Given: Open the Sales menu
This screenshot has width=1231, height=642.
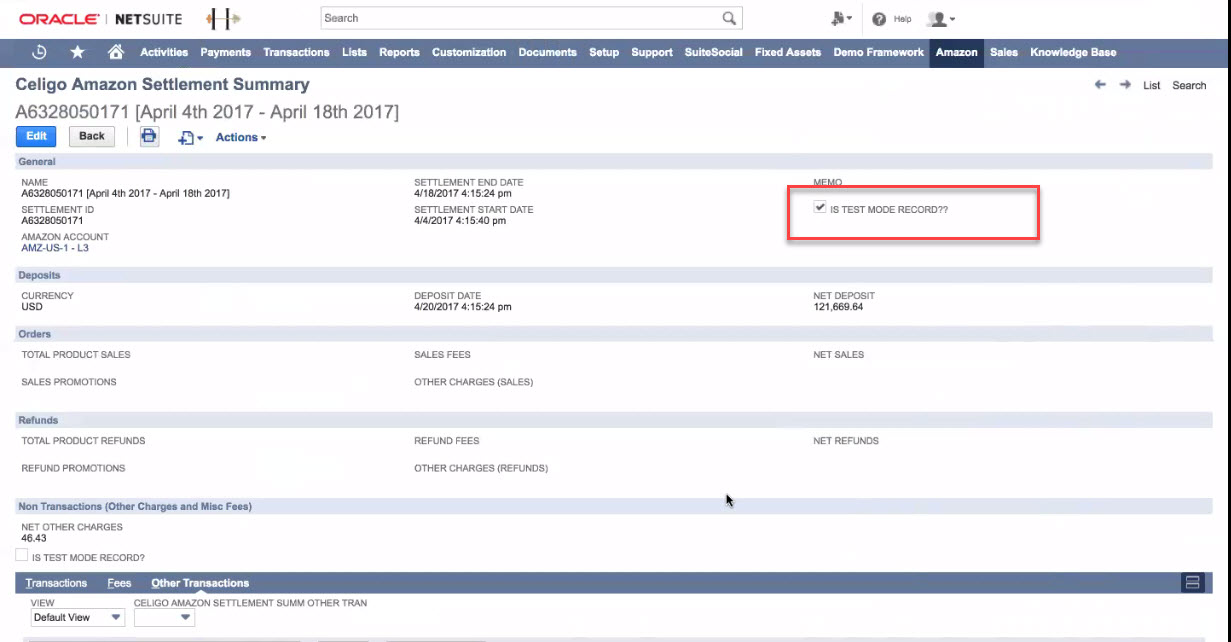Looking at the screenshot, I should 1004,52.
